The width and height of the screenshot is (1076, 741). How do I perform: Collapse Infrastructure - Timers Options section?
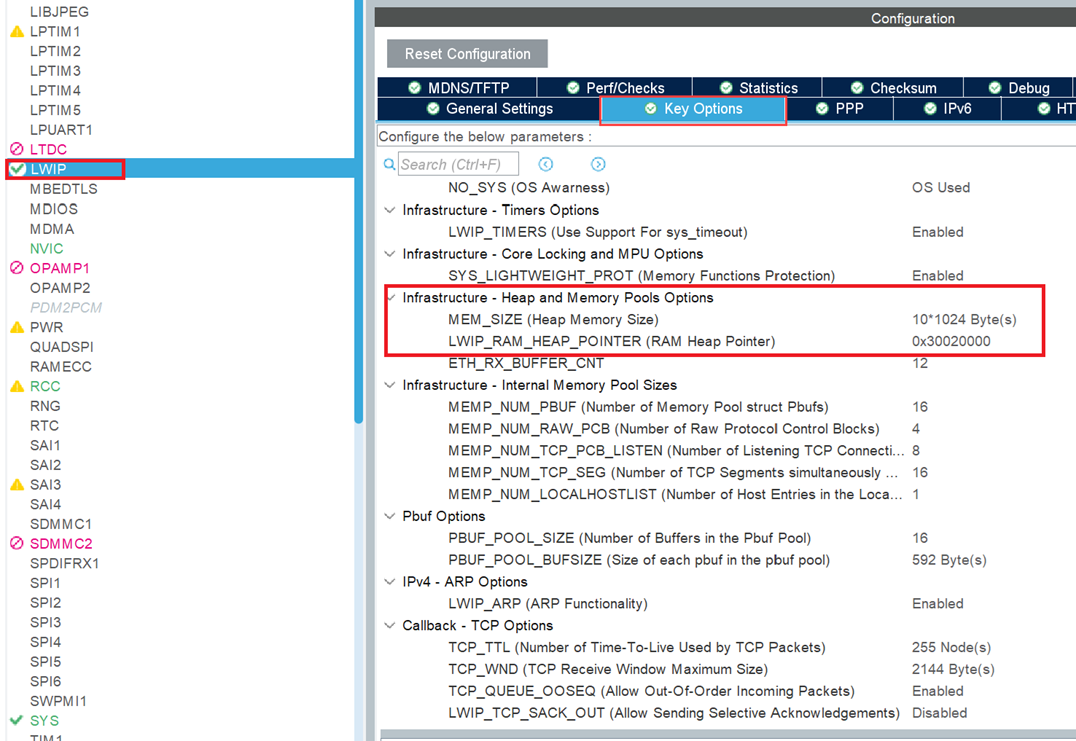coord(390,210)
